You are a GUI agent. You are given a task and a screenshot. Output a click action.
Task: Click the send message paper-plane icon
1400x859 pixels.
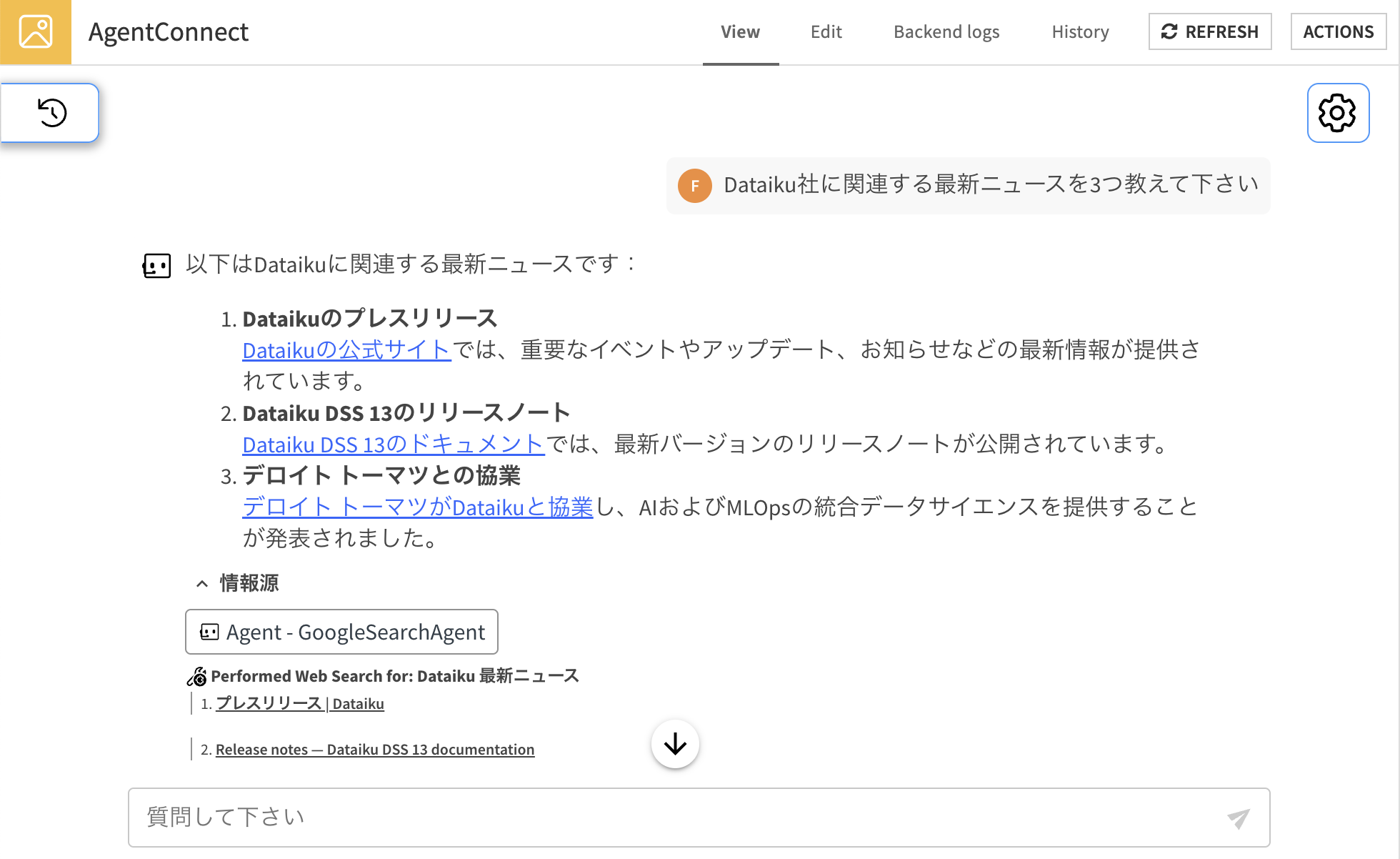(x=1238, y=818)
